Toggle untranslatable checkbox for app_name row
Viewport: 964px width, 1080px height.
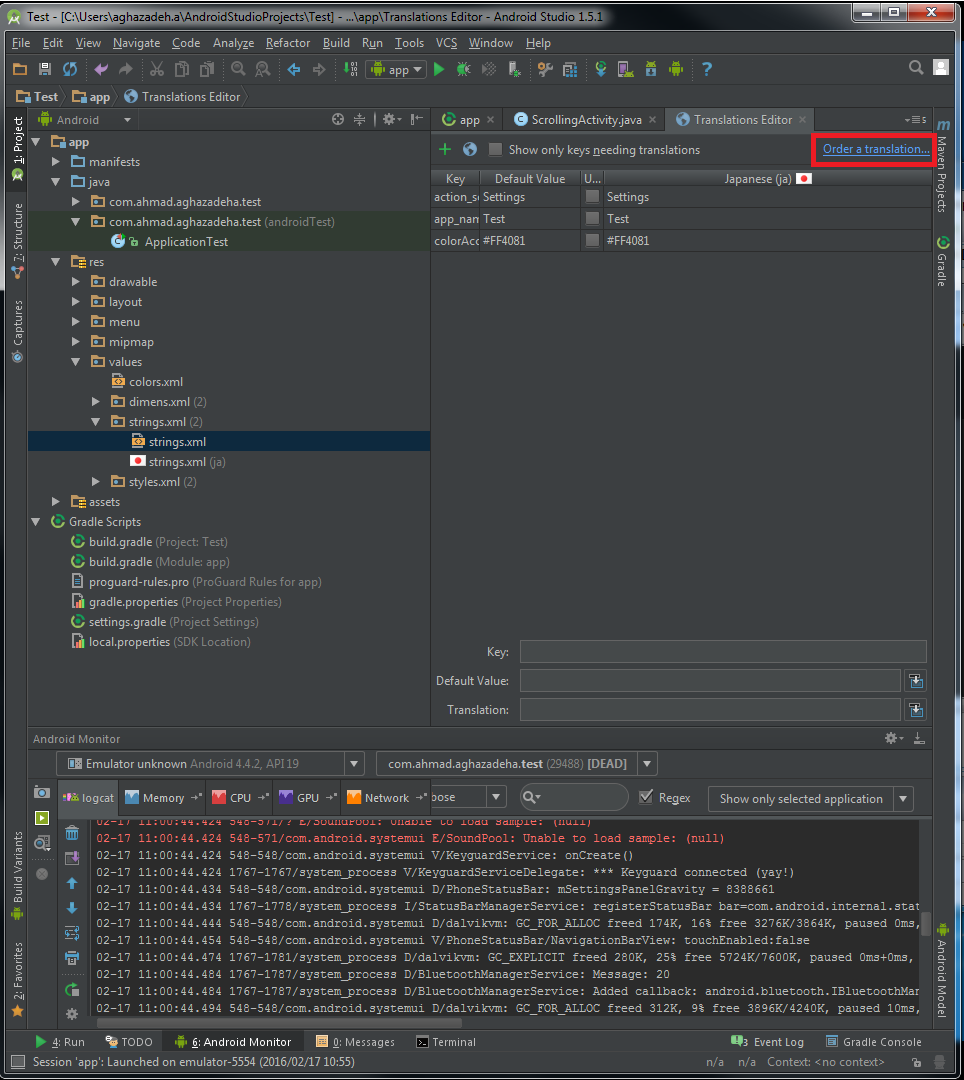(591, 218)
